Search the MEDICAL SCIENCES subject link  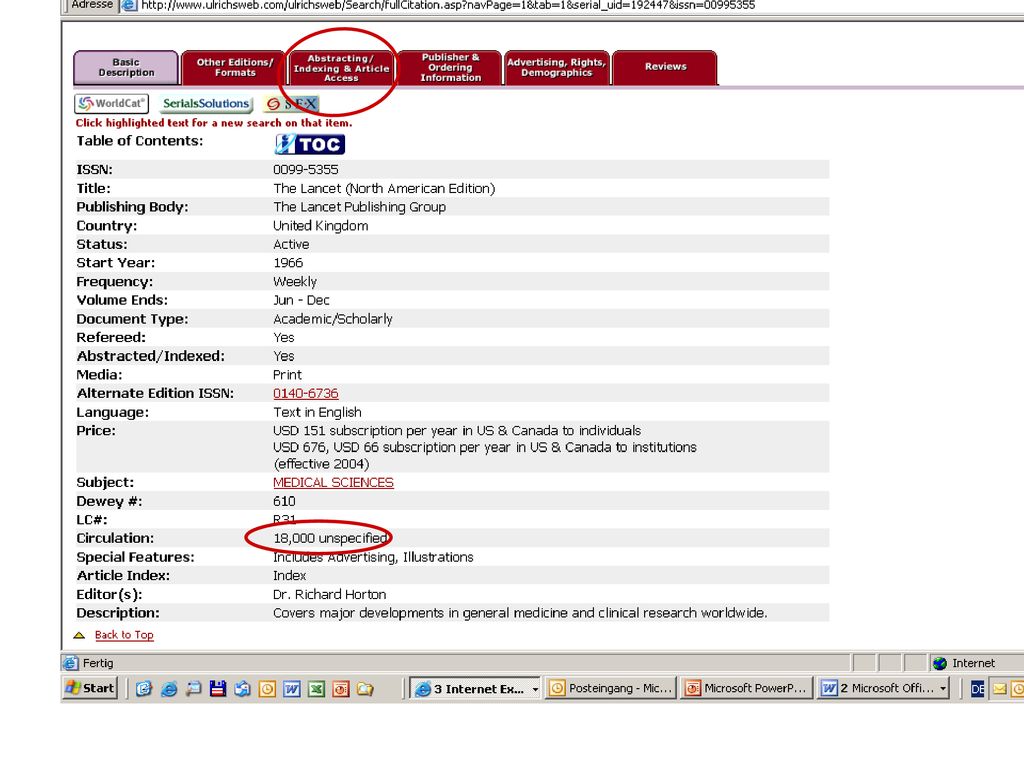[333, 482]
